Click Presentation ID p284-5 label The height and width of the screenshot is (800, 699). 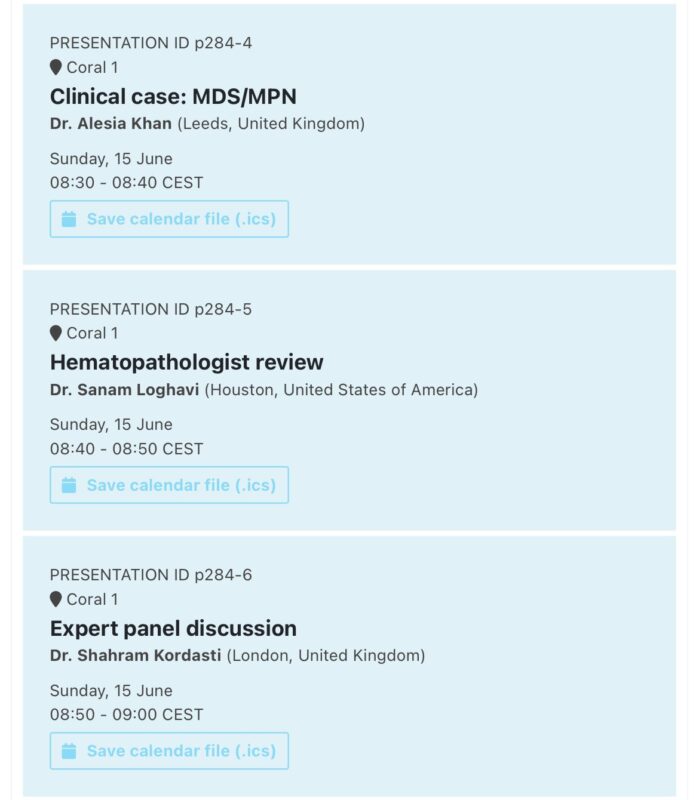pos(151,309)
